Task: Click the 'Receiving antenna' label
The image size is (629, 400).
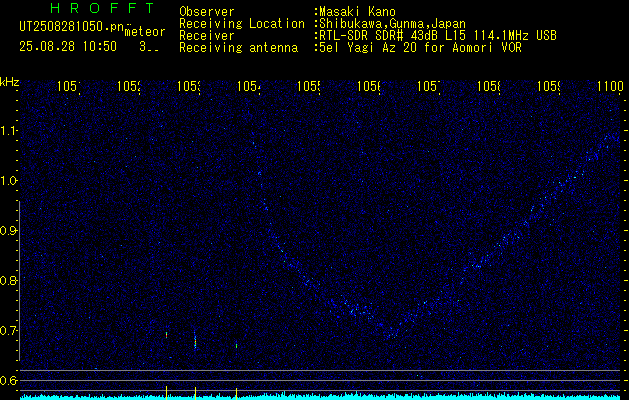Action: [238, 48]
